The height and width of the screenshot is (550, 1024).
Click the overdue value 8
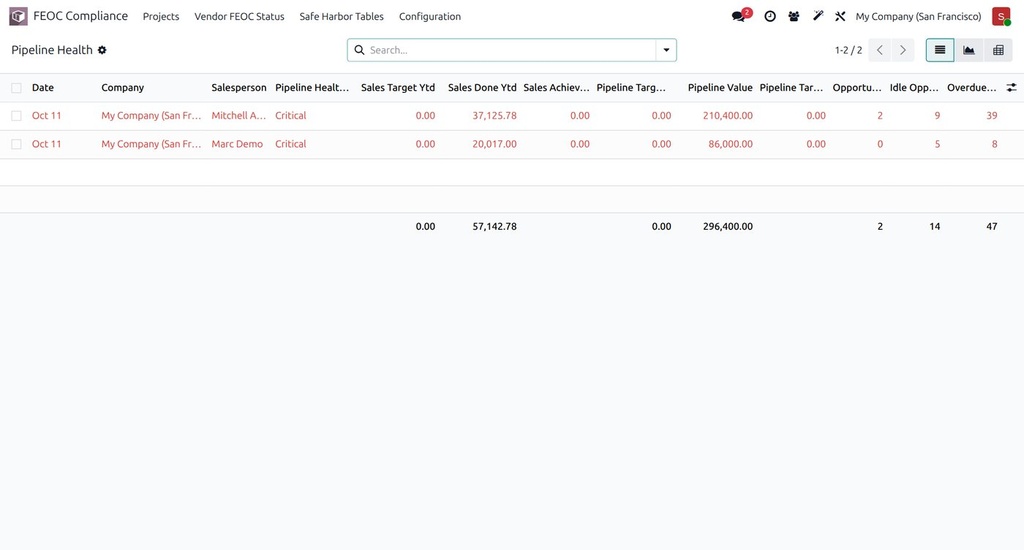click(995, 144)
